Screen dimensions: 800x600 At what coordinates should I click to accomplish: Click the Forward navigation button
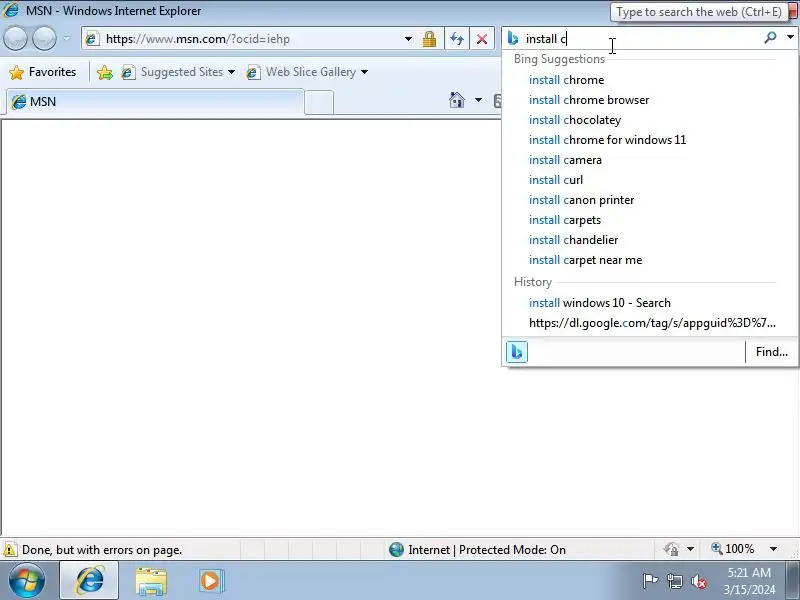[44, 39]
